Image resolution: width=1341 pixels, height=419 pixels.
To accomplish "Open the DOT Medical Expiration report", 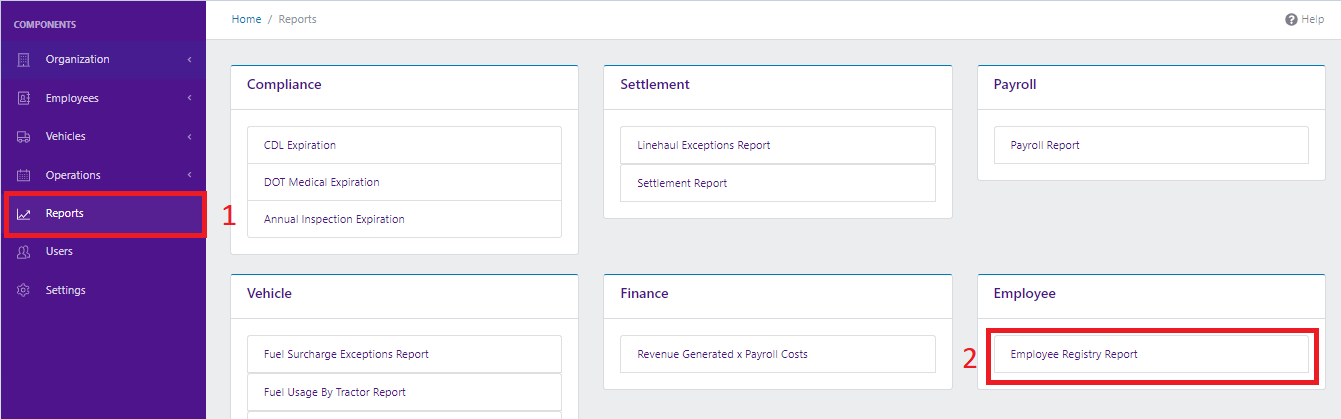I will 321,182.
